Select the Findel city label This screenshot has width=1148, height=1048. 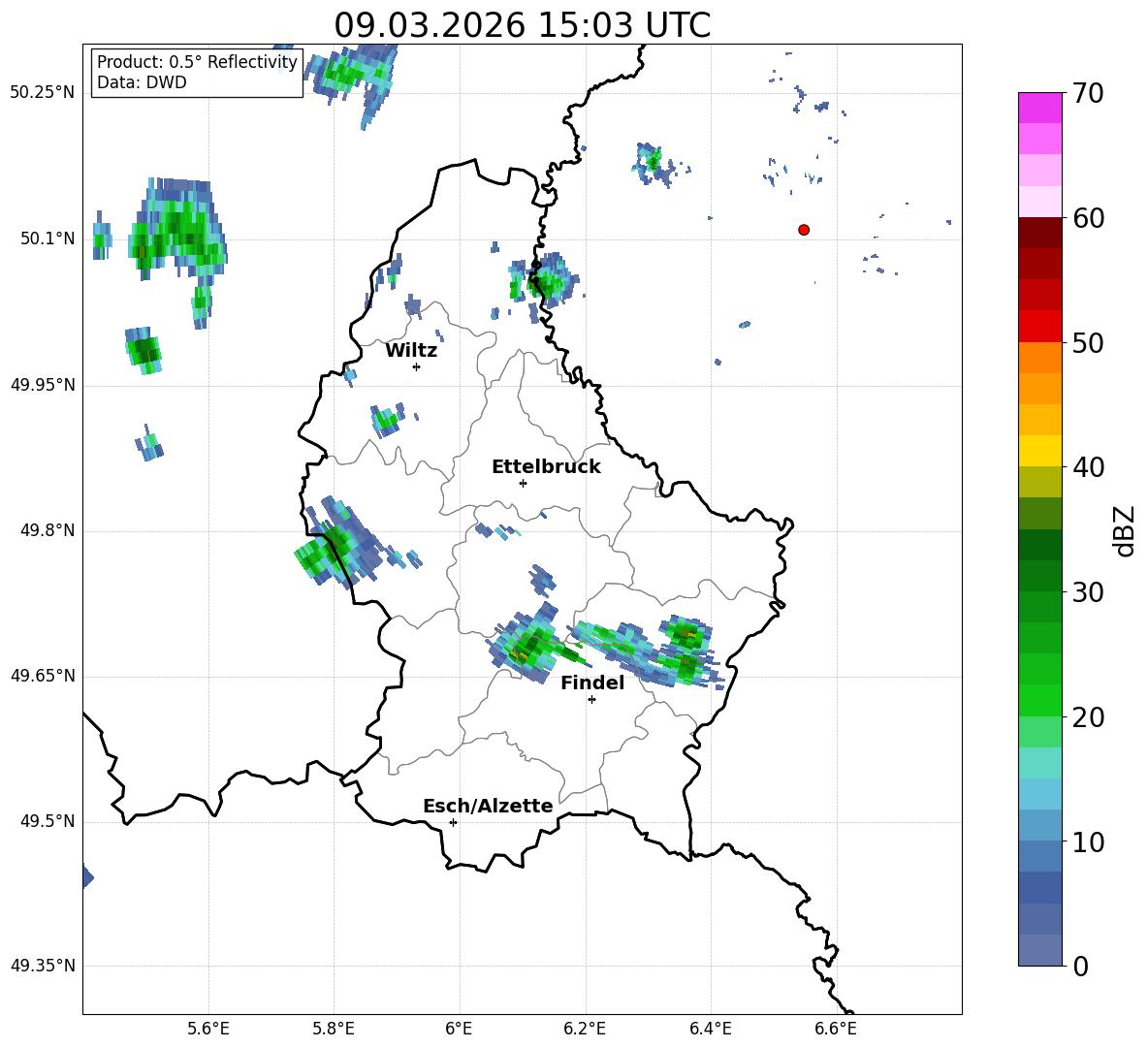(x=591, y=683)
